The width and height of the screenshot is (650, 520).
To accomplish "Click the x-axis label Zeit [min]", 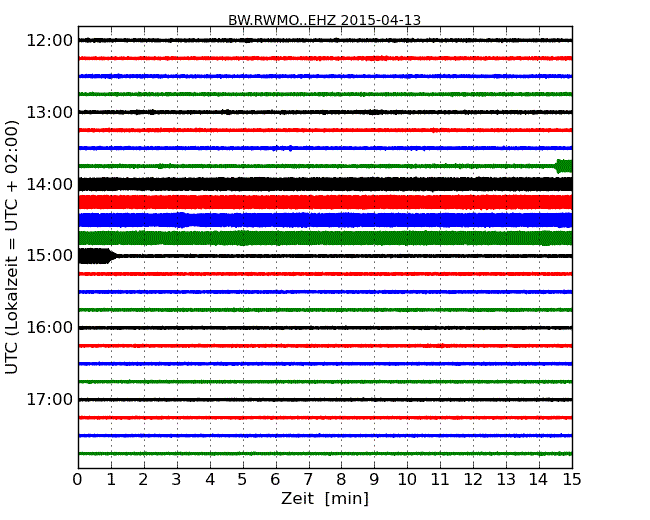I will click(325, 498).
